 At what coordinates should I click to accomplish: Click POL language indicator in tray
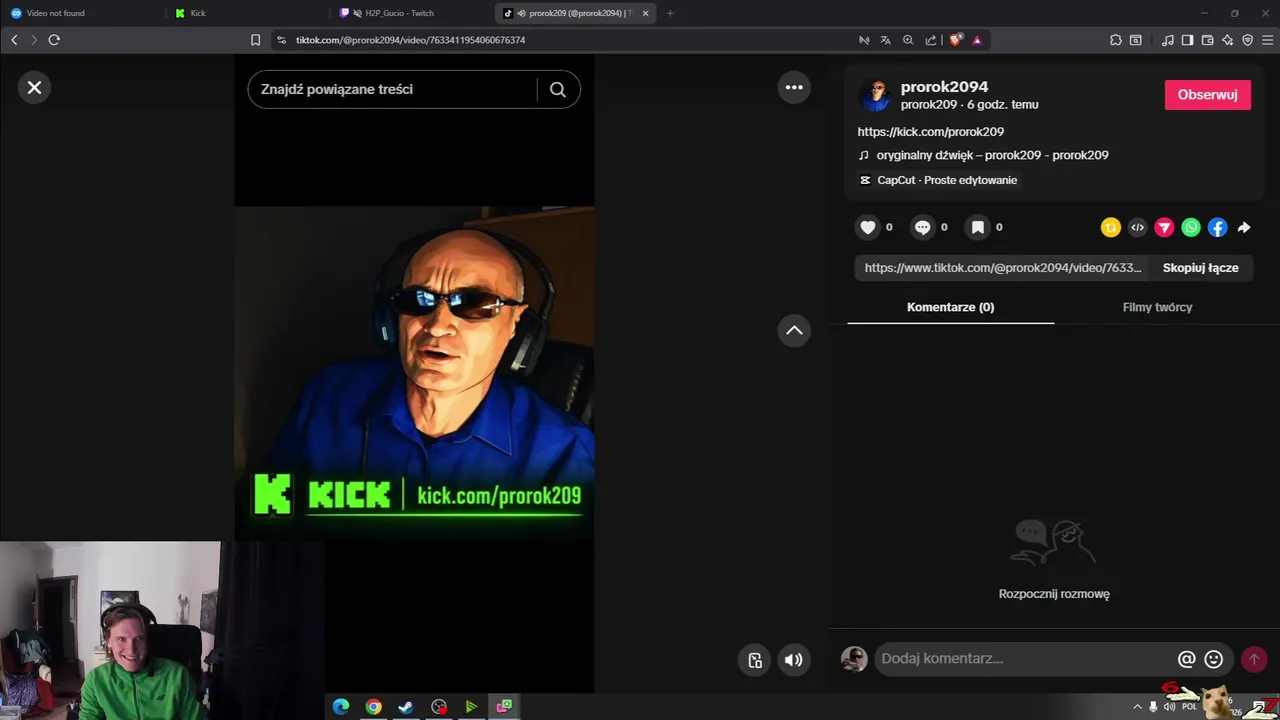[1189, 707]
